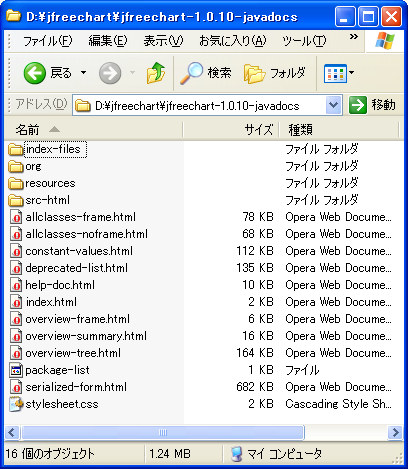Click the greyed-out forward arrow button
408x469 pixels.
(110, 73)
